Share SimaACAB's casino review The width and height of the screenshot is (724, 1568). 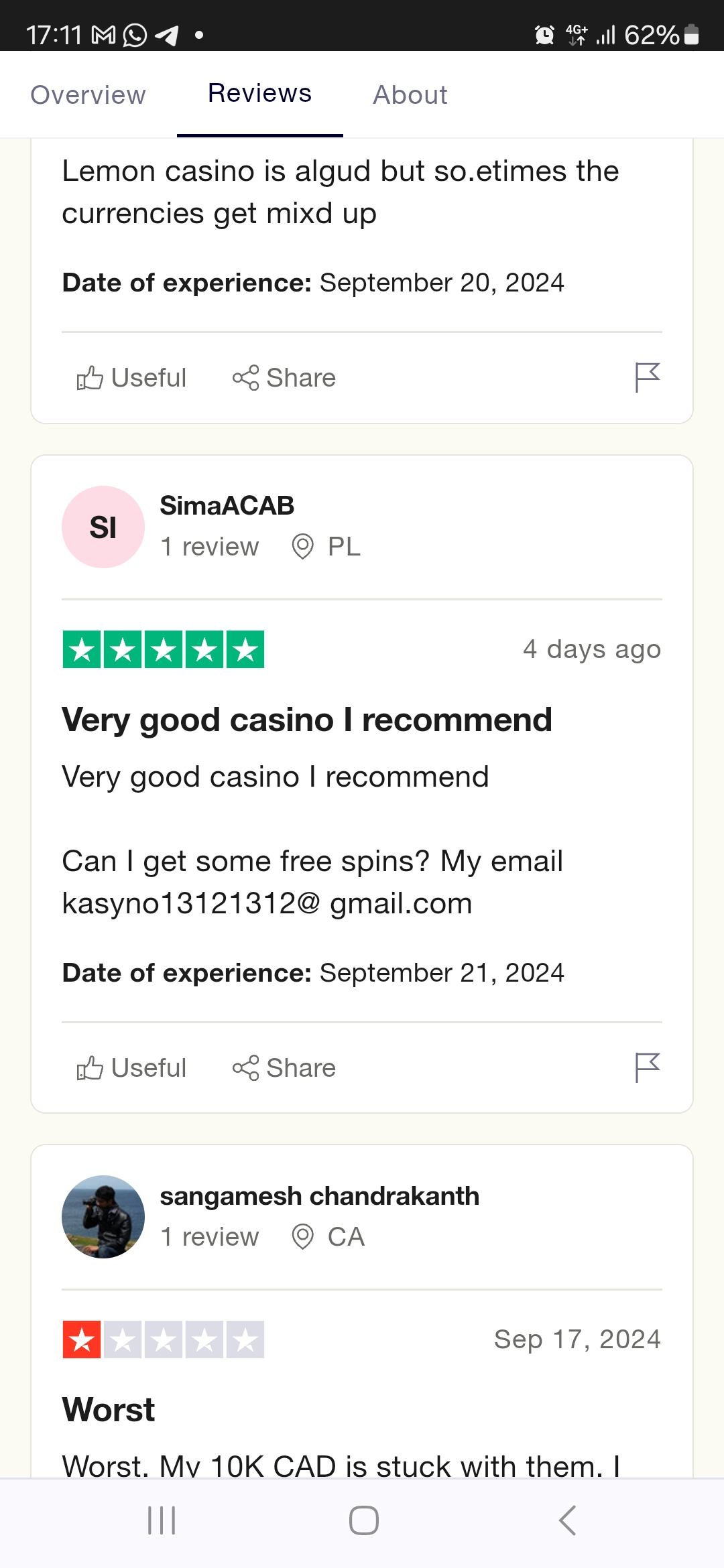click(x=284, y=1068)
